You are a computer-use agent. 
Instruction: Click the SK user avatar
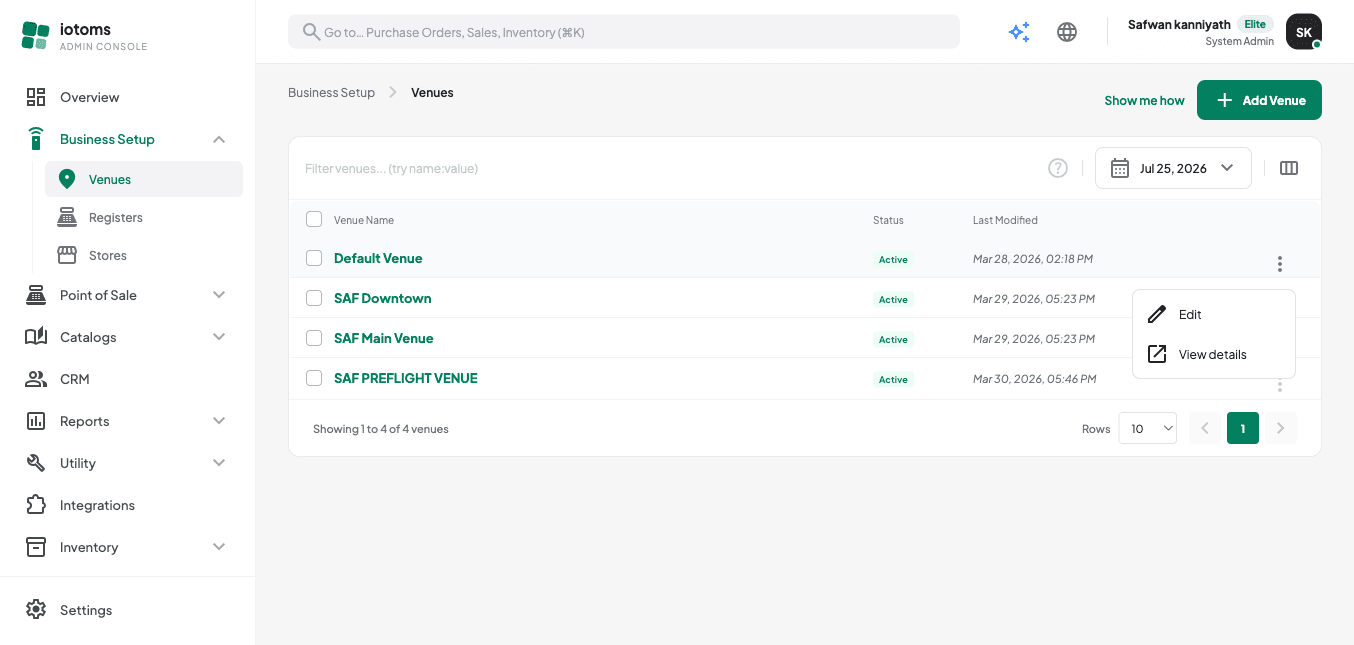coord(1304,32)
